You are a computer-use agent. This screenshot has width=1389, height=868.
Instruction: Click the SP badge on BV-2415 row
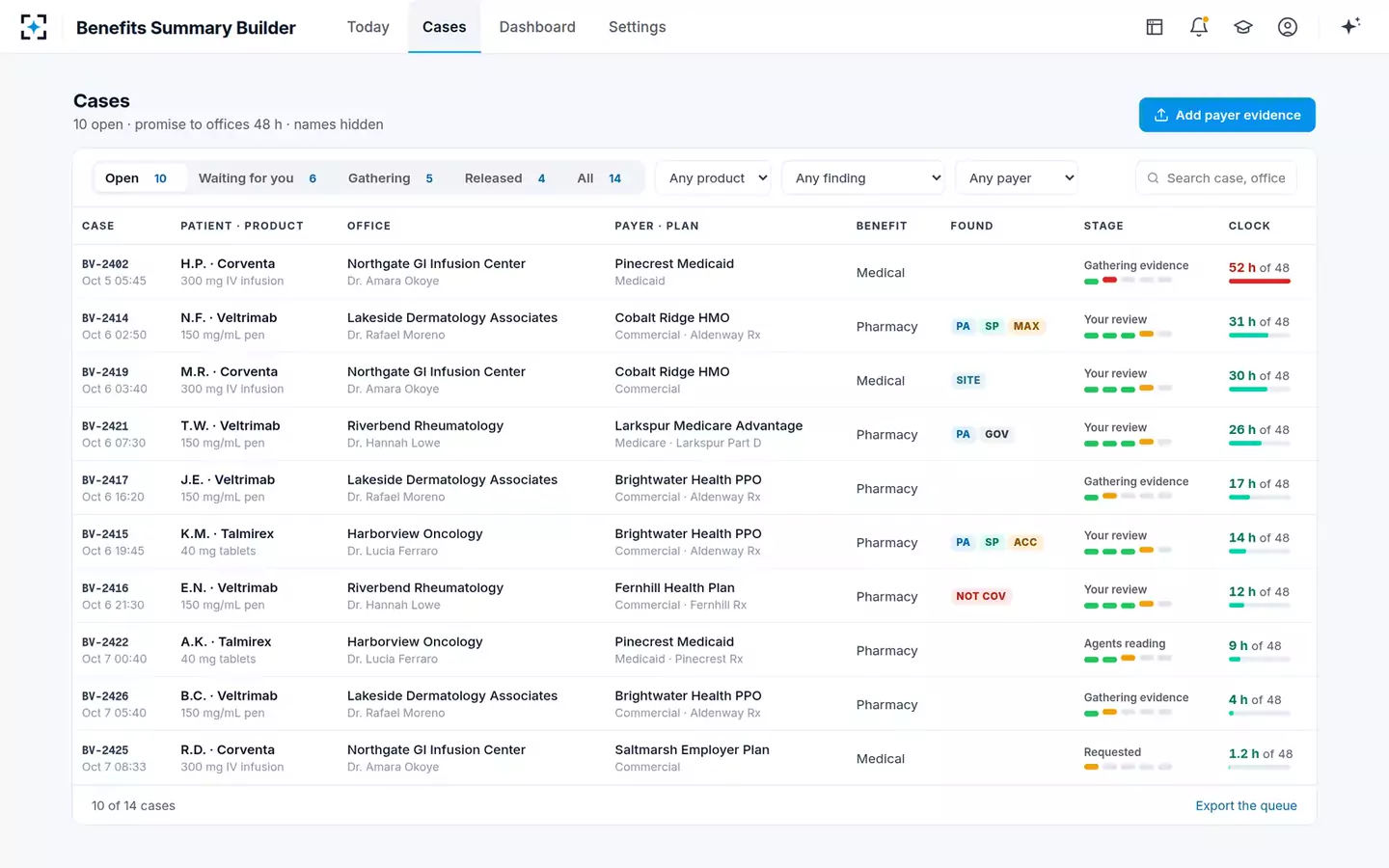(992, 542)
